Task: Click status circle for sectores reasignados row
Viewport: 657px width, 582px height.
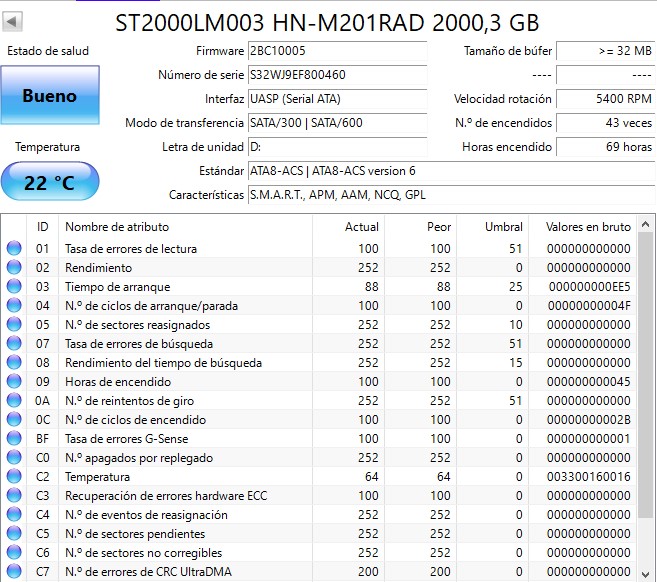Action: coord(14,324)
